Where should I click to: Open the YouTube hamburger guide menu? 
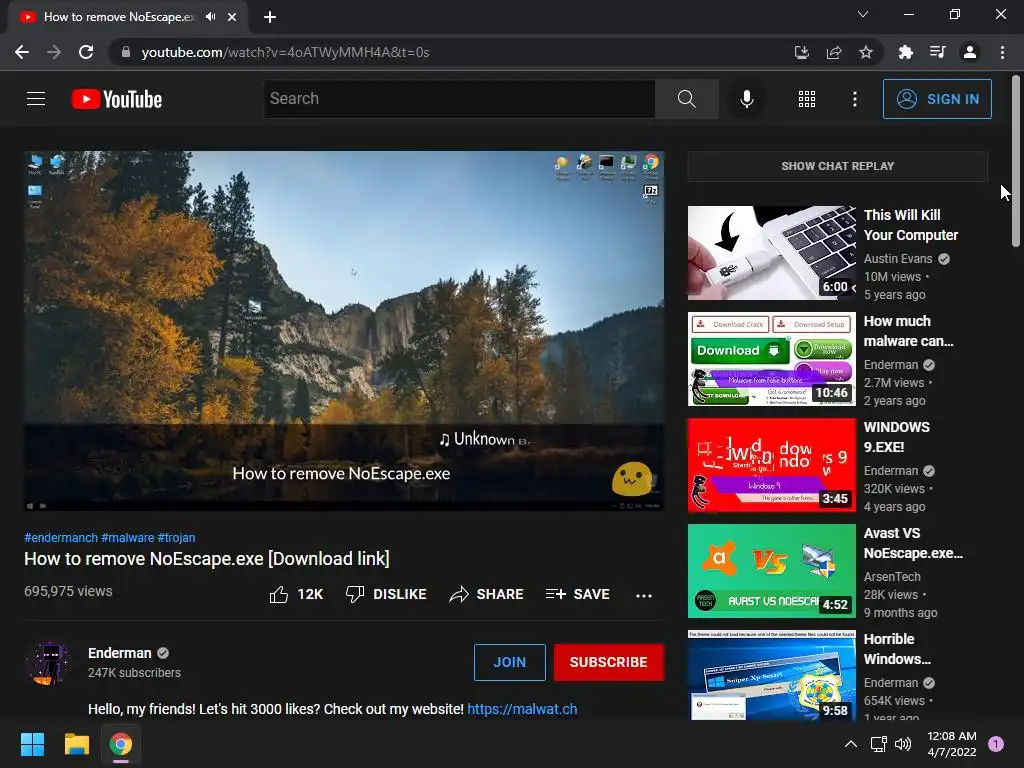[36, 99]
